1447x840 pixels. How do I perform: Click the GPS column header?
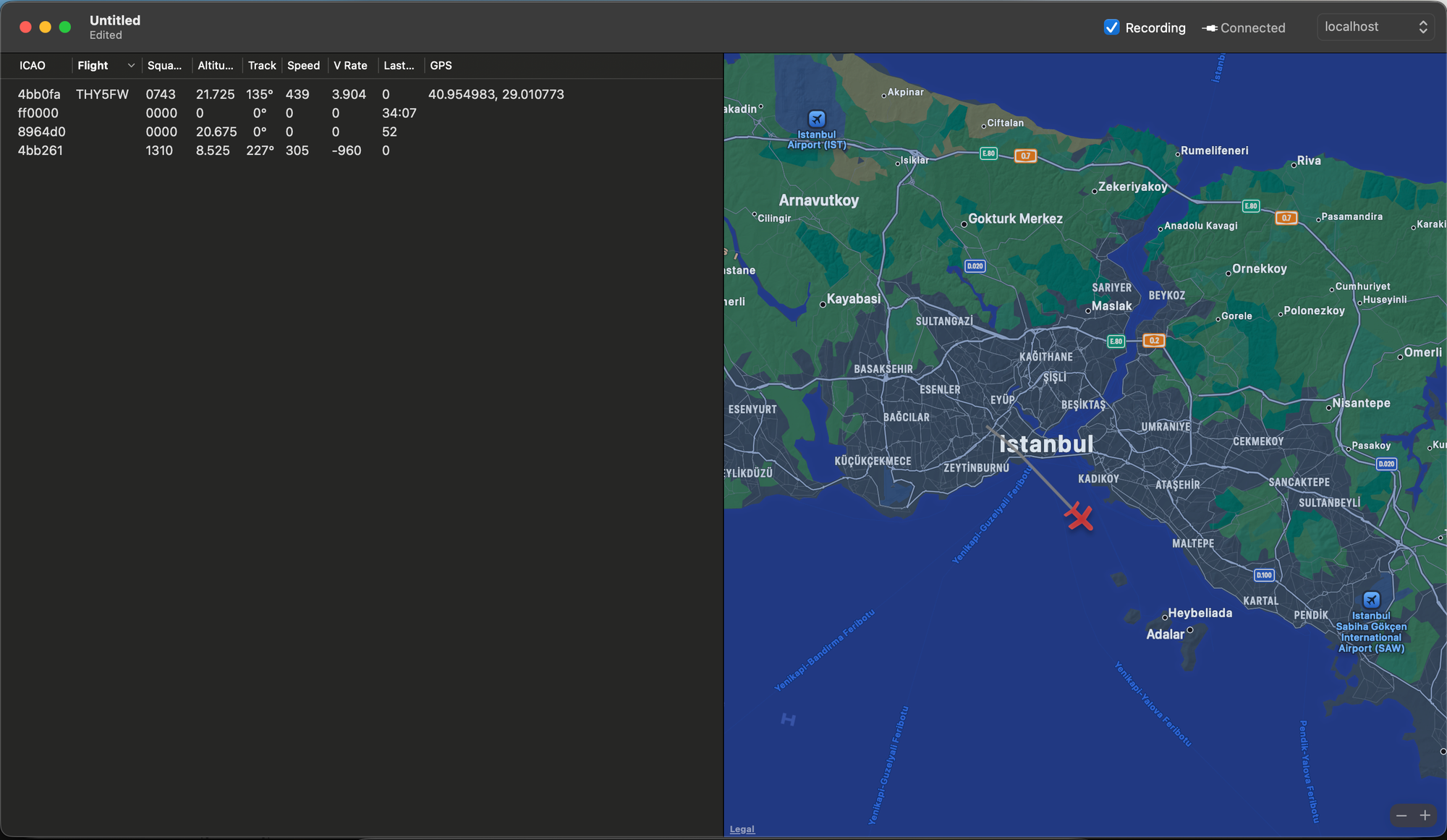[x=441, y=66]
